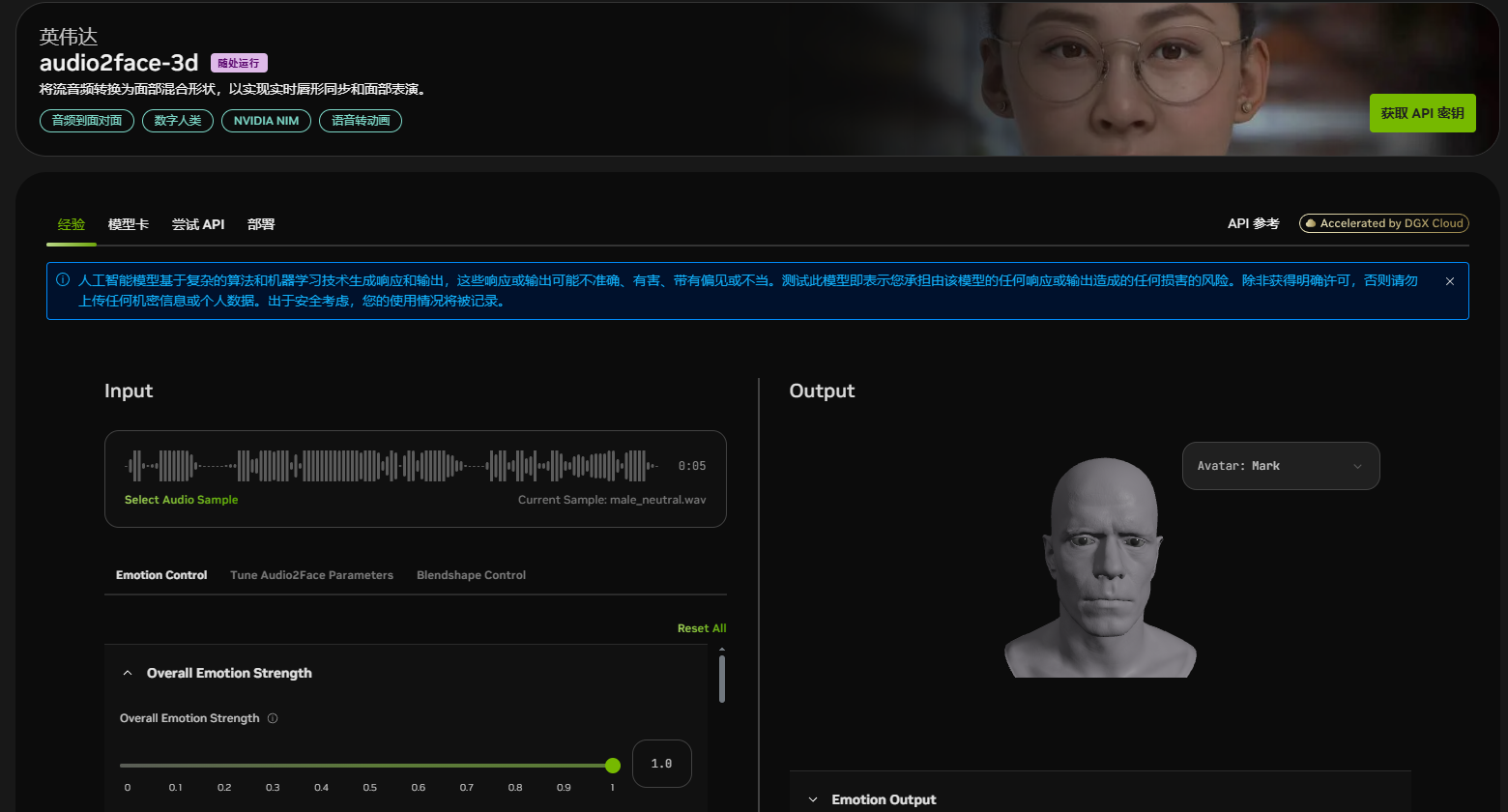The image size is (1508, 812).
Task: Click the 获取 API 密钥 button
Action: [1422, 113]
